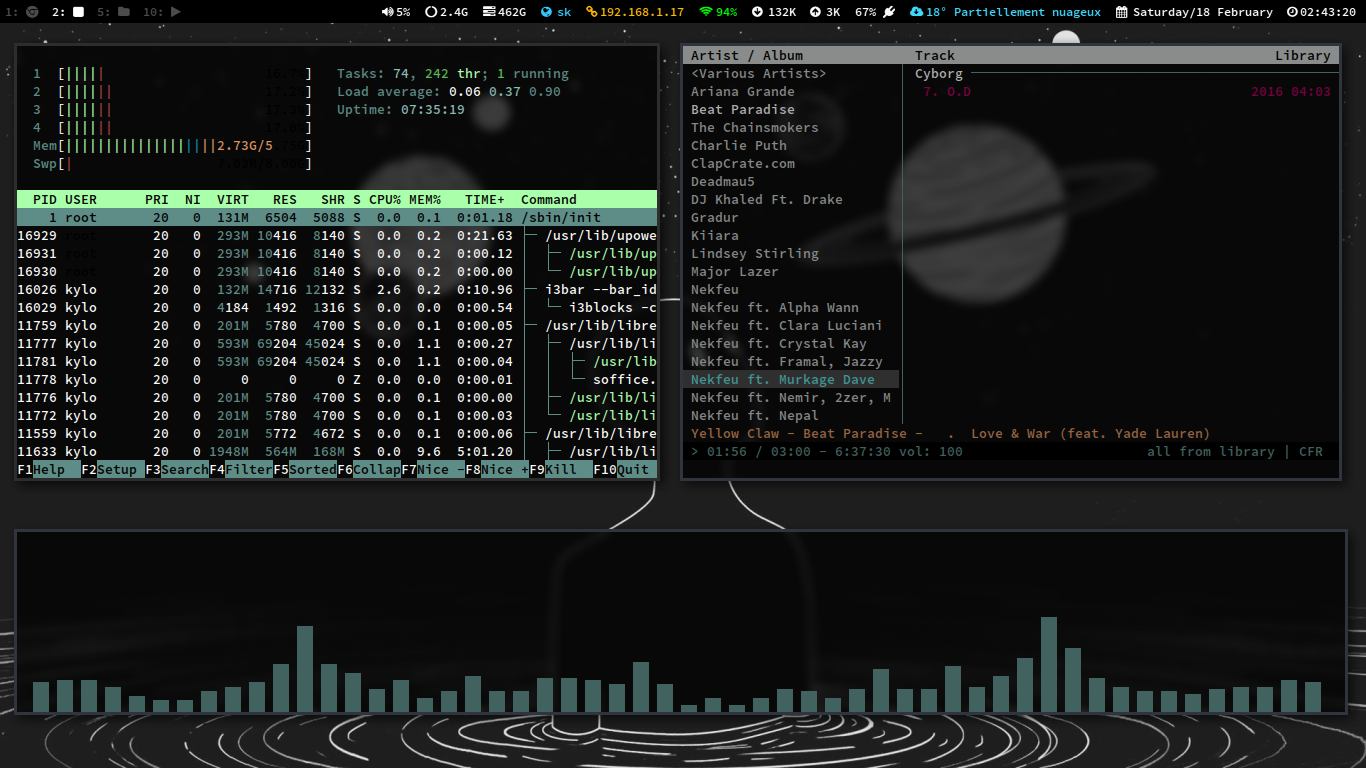Select Lindsey Stirling in artist list

click(x=755, y=253)
